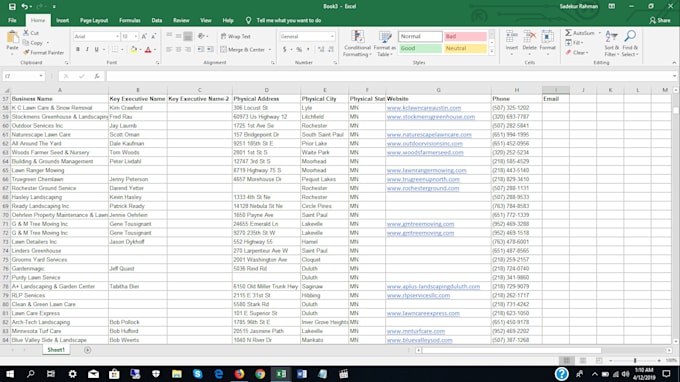The height and width of the screenshot is (382, 680).
Task: Apply the Fill Color bucket
Action: click(x=134, y=49)
